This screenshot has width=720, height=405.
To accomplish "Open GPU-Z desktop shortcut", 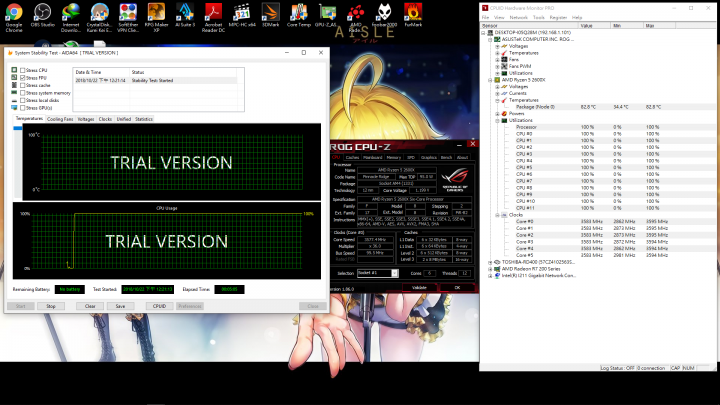I will [327, 15].
